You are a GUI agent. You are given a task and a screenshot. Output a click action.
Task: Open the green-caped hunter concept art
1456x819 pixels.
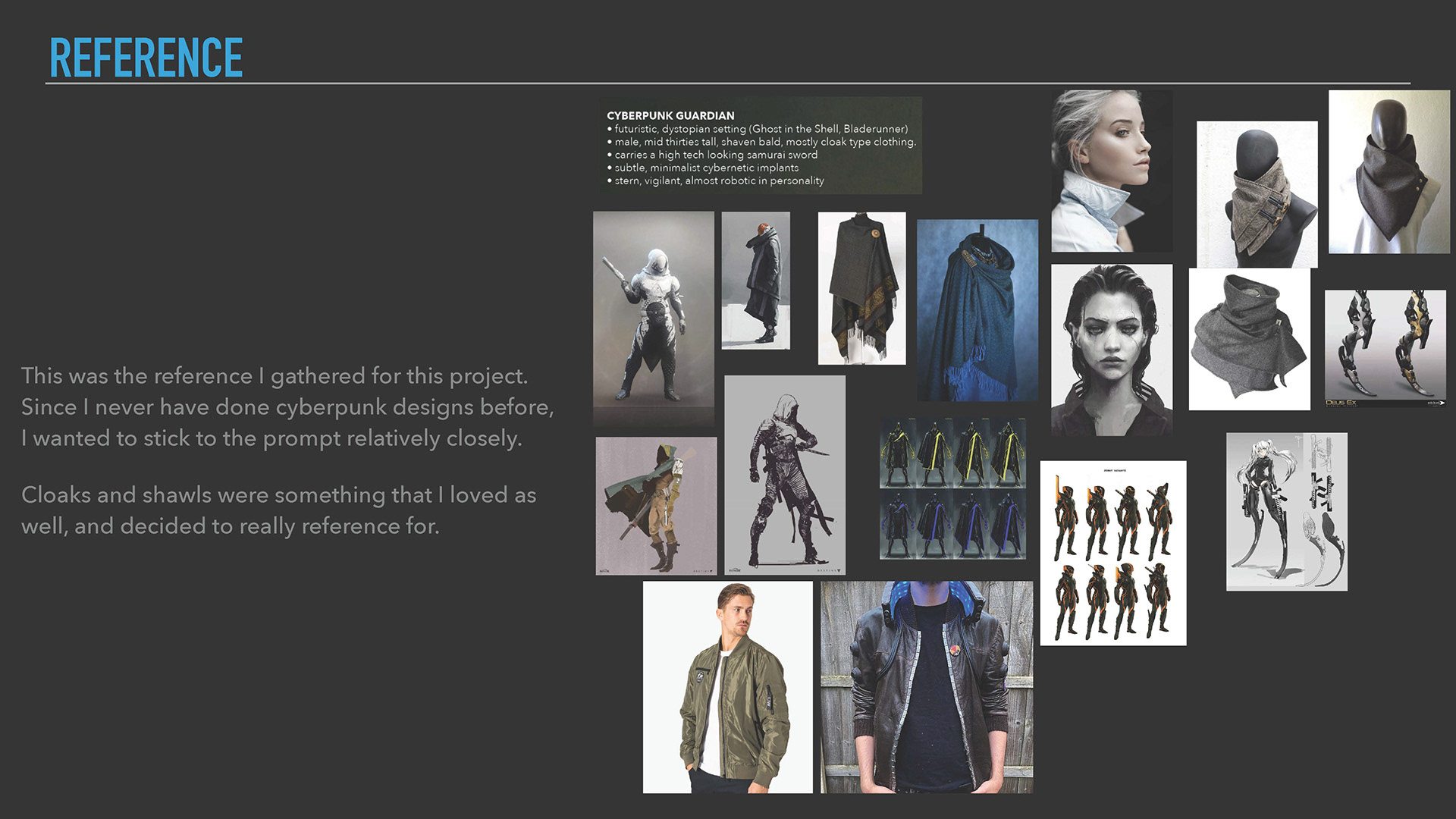pyautogui.click(x=656, y=506)
